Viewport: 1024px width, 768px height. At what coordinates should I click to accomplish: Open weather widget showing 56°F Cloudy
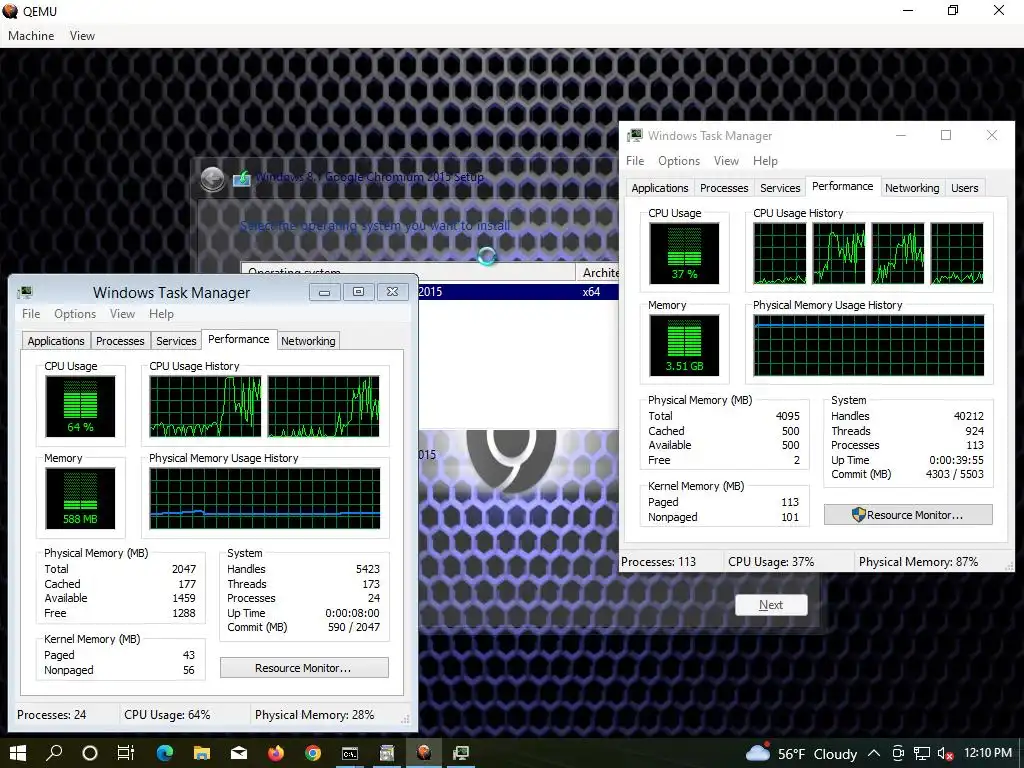click(801, 754)
